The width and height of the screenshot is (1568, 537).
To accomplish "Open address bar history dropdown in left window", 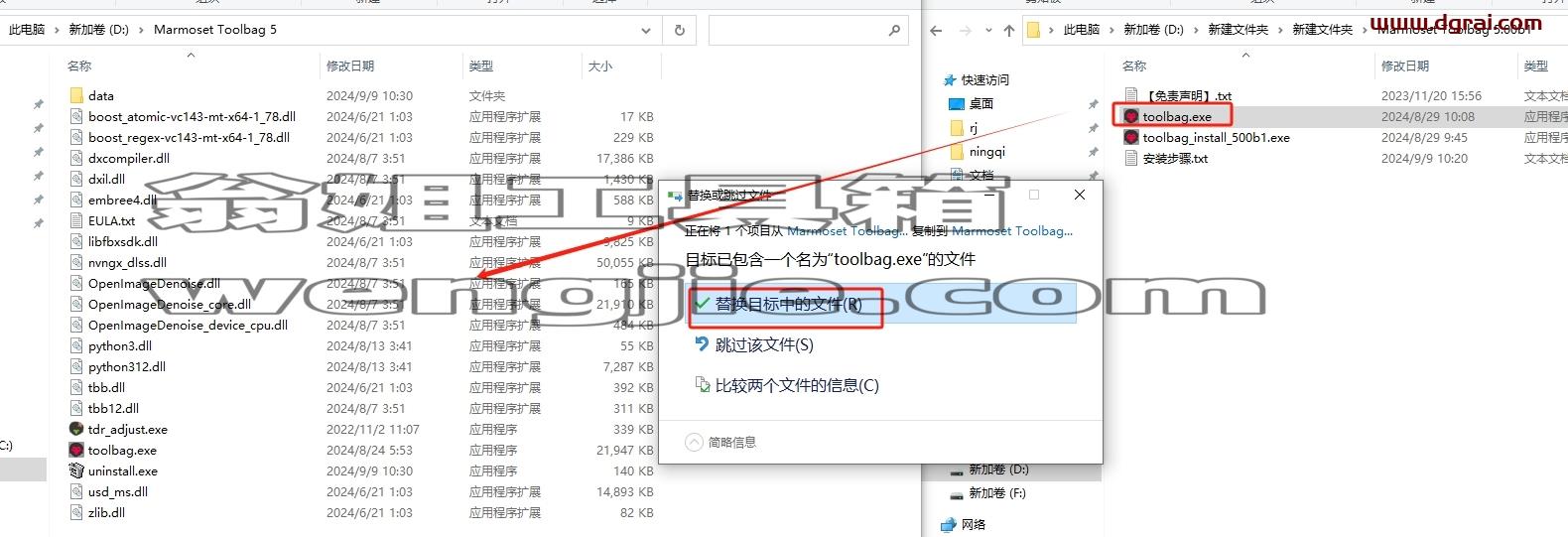I will tap(646, 30).
